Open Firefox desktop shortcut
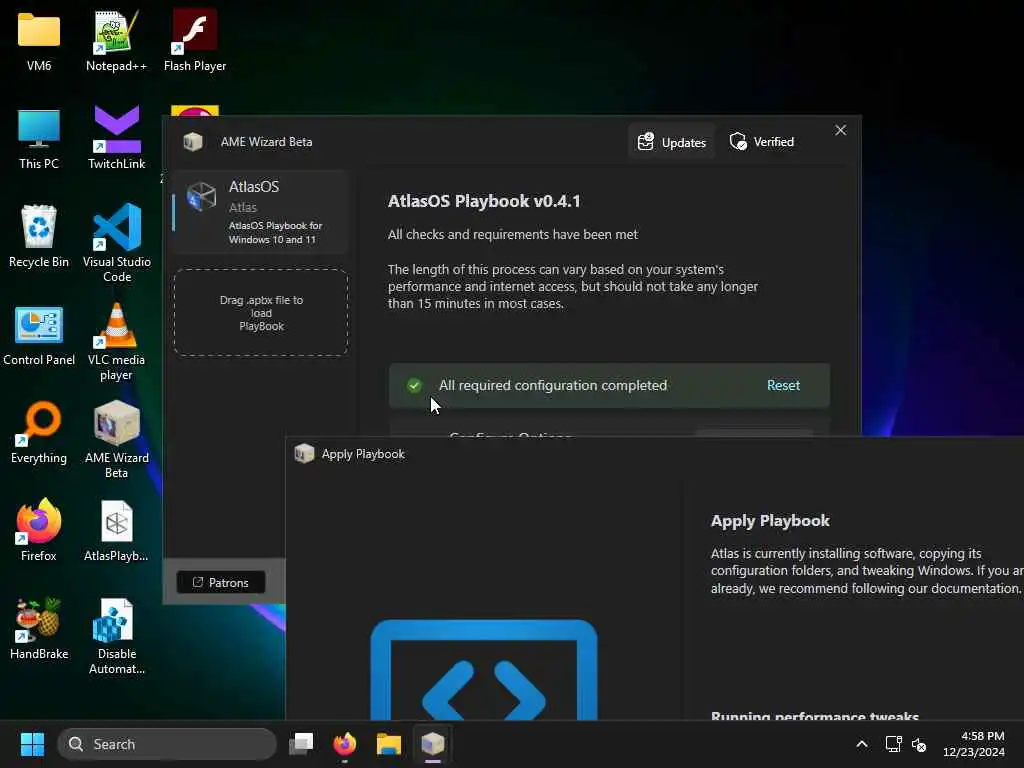The image size is (1024, 768). [39, 530]
